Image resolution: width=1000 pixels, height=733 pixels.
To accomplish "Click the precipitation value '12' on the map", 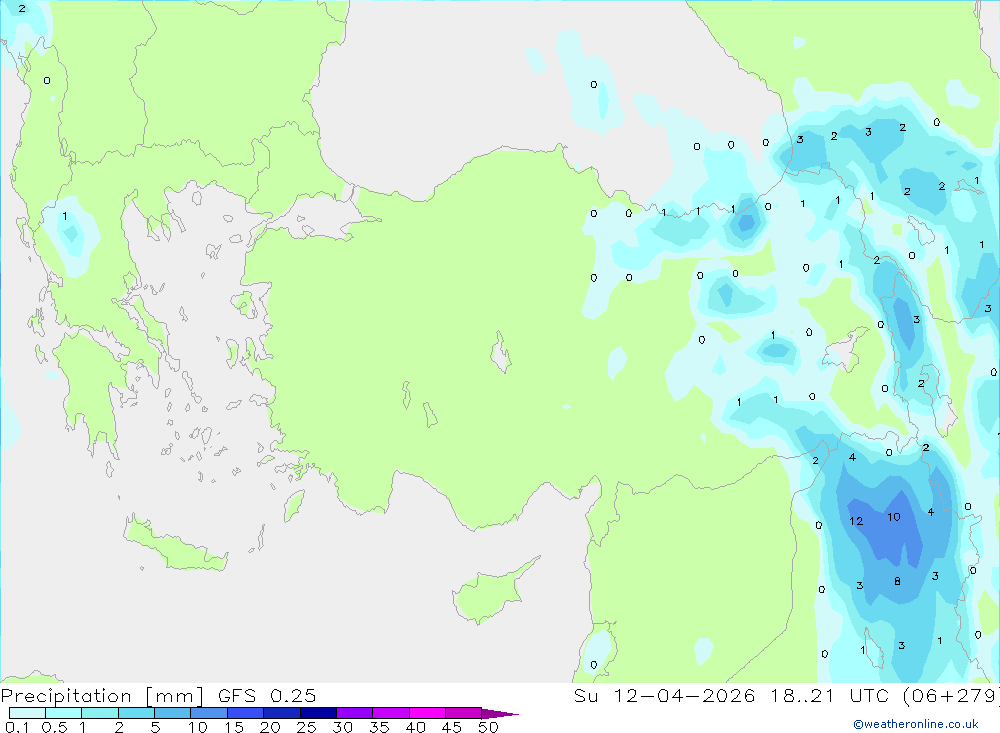I will 856,521.
